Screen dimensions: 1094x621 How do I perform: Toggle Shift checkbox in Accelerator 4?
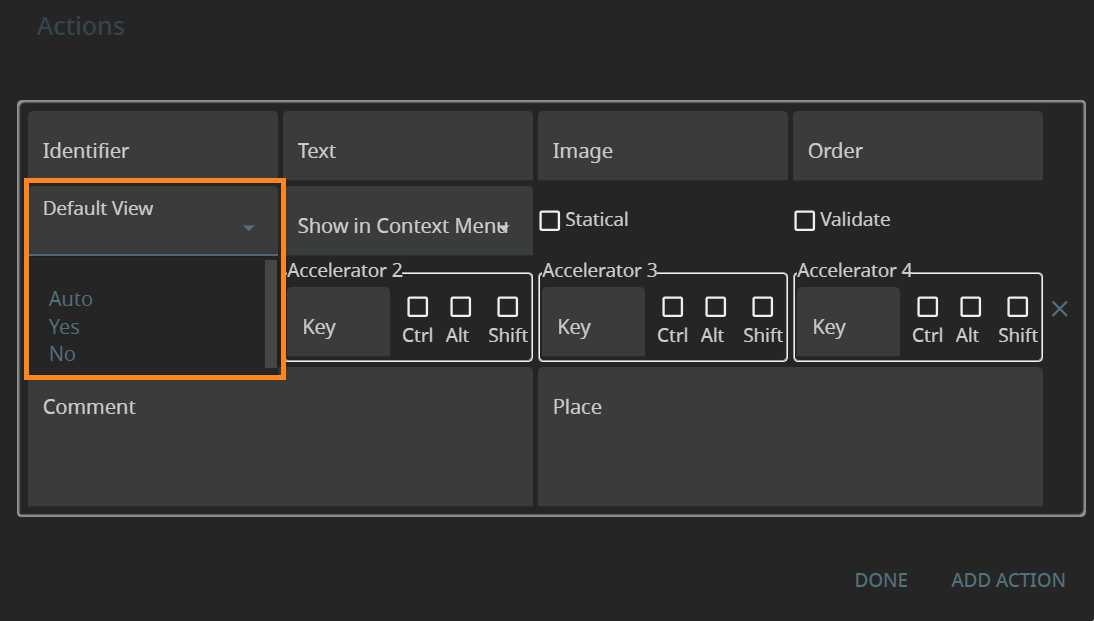click(1017, 307)
